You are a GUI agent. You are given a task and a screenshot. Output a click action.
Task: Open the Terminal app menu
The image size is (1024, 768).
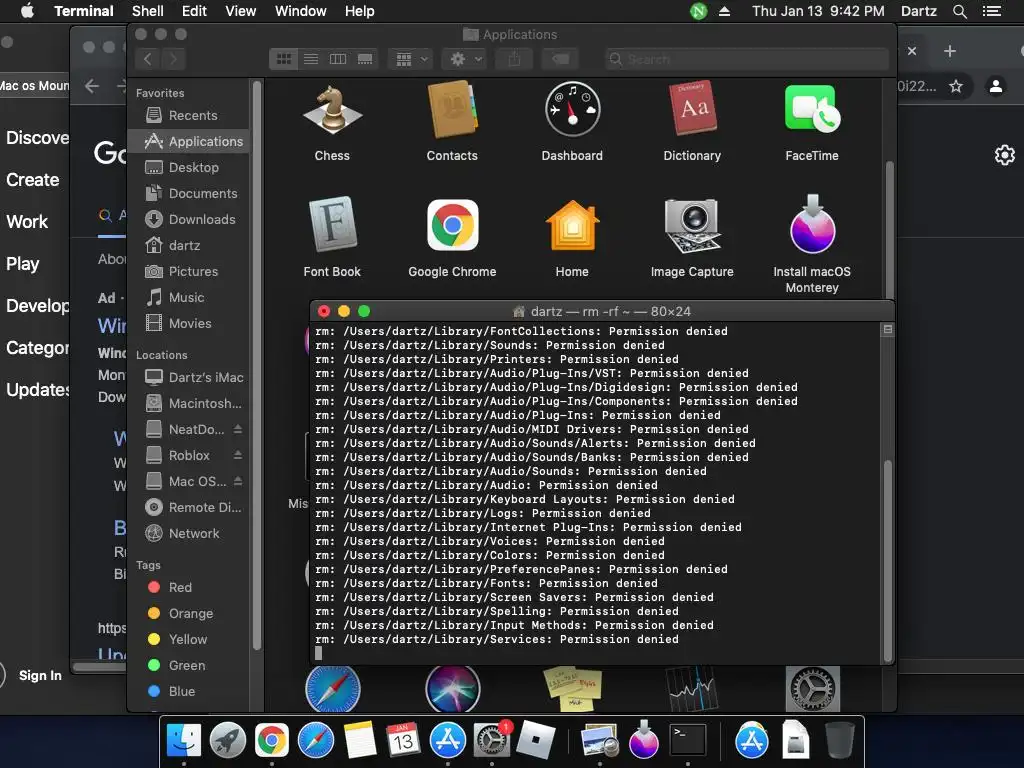(84, 11)
